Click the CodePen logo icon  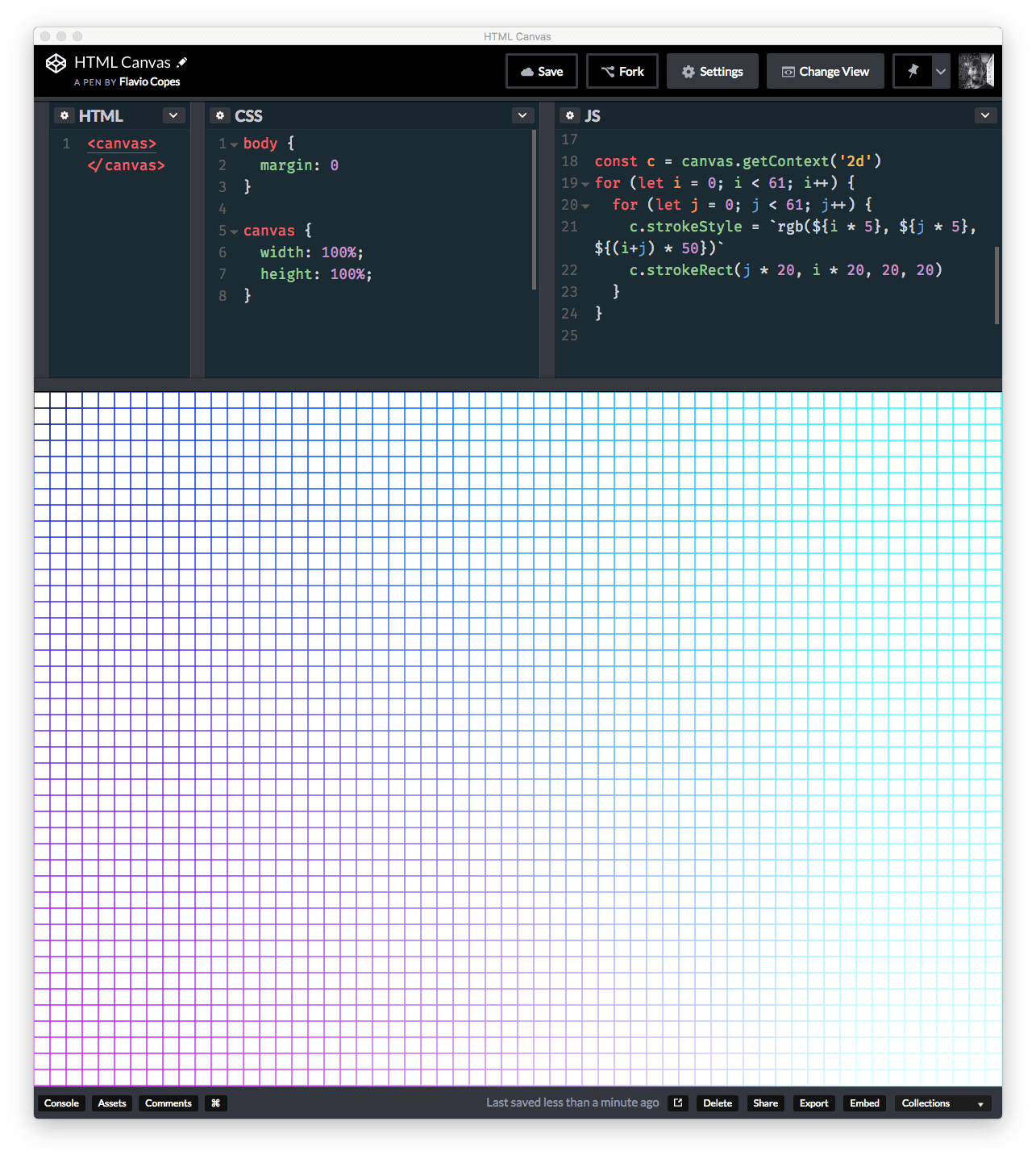[x=56, y=63]
